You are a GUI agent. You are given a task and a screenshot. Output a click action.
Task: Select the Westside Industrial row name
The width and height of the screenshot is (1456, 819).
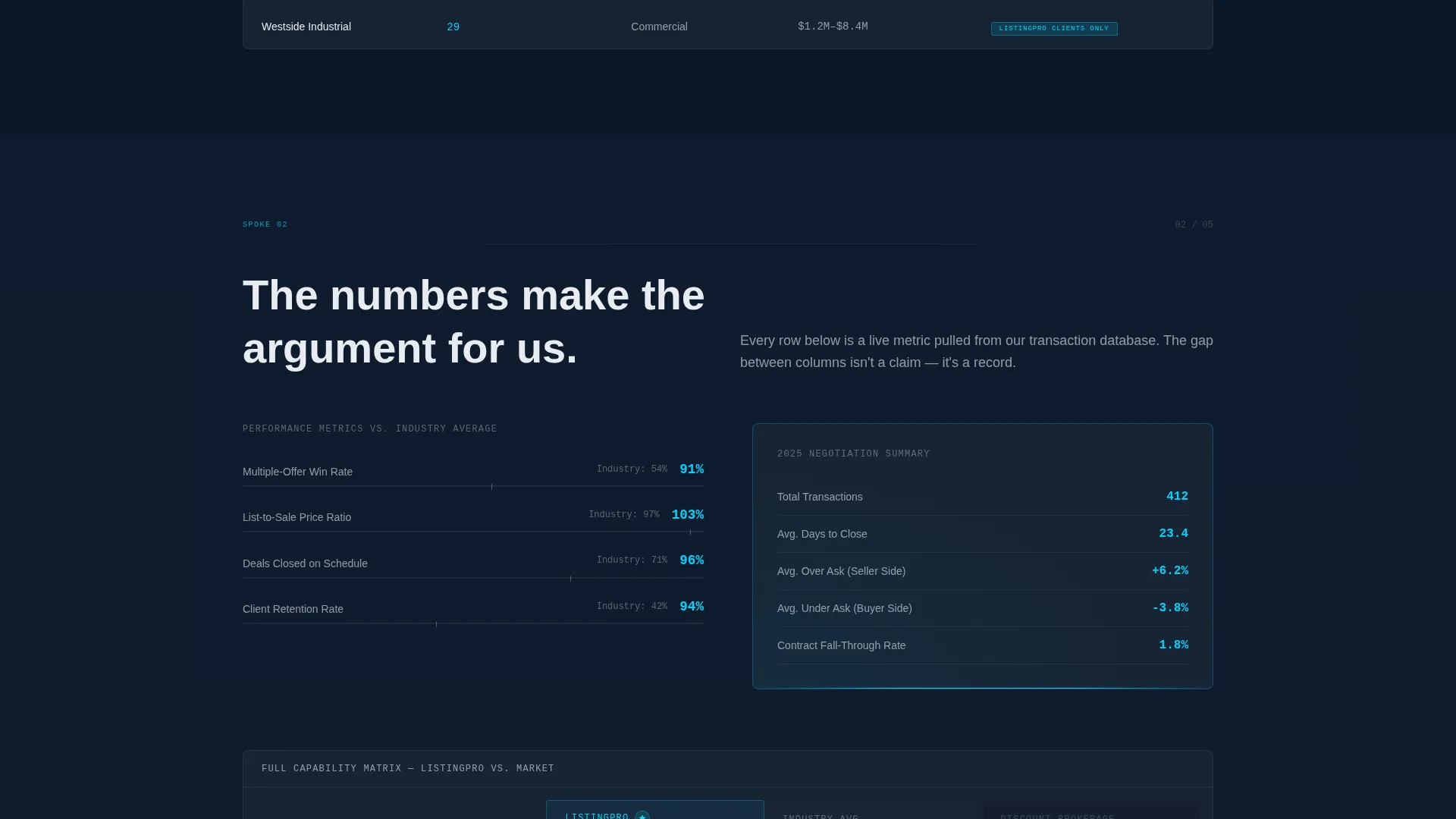306,27
